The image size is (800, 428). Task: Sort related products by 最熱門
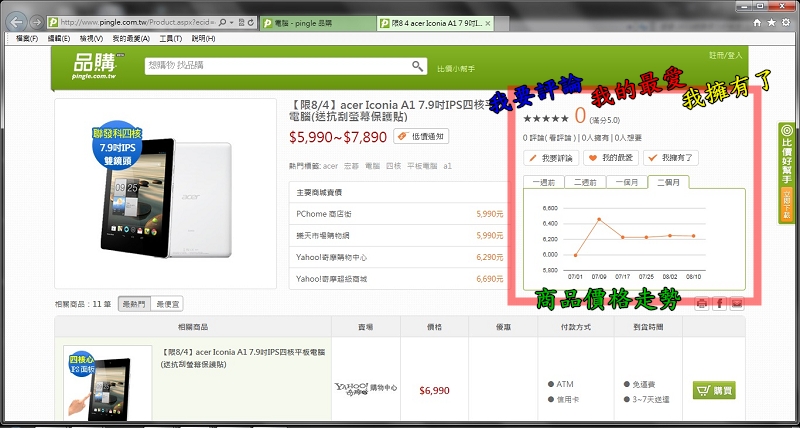point(134,304)
